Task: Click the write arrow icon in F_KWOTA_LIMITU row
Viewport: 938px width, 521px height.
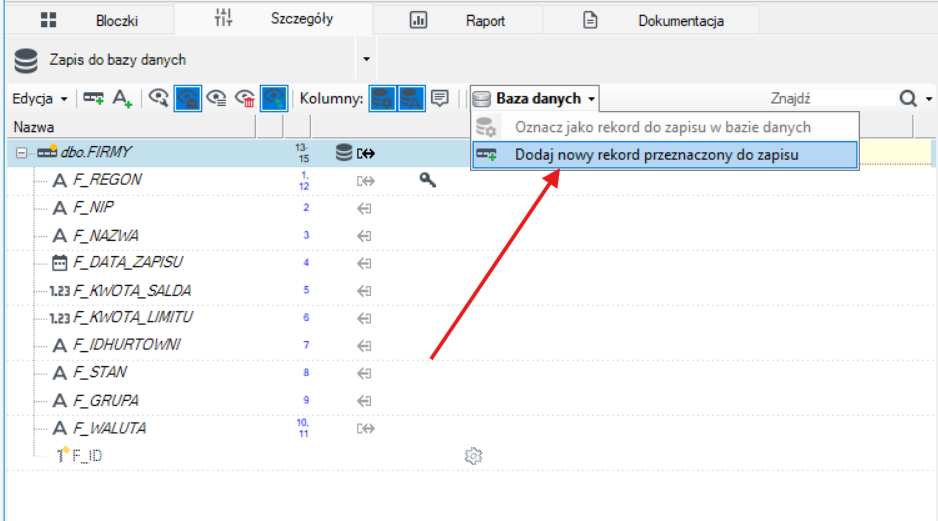Action: pyautogui.click(x=364, y=318)
